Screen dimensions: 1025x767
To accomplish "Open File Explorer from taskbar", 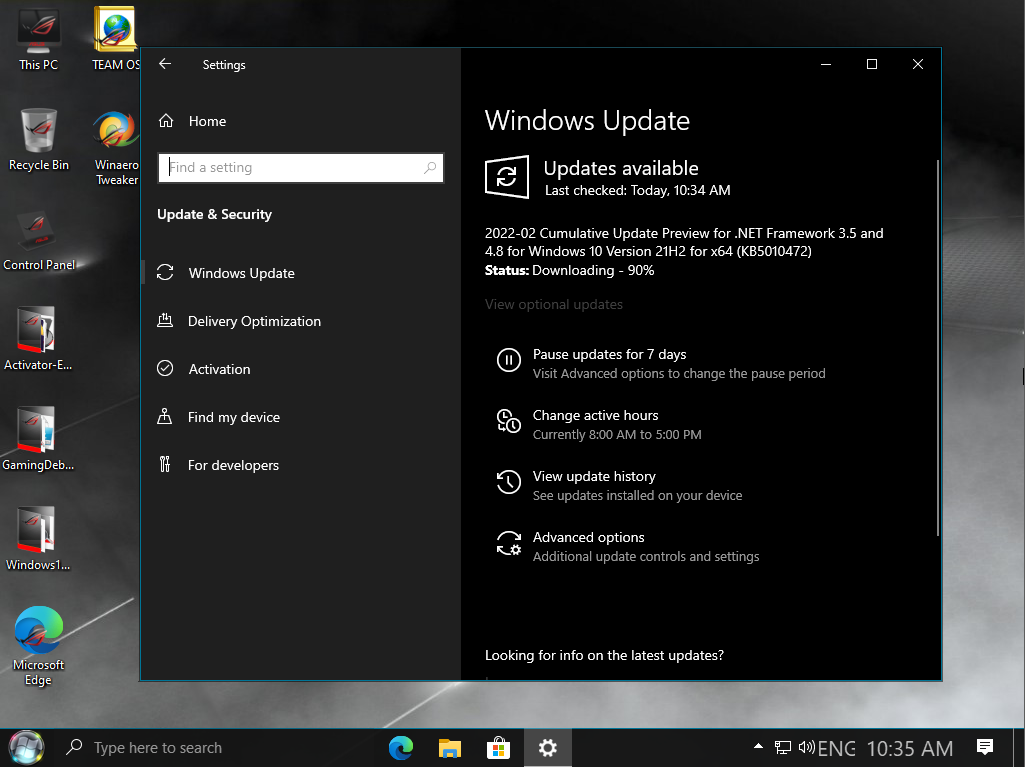I will click(x=449, y=747).
